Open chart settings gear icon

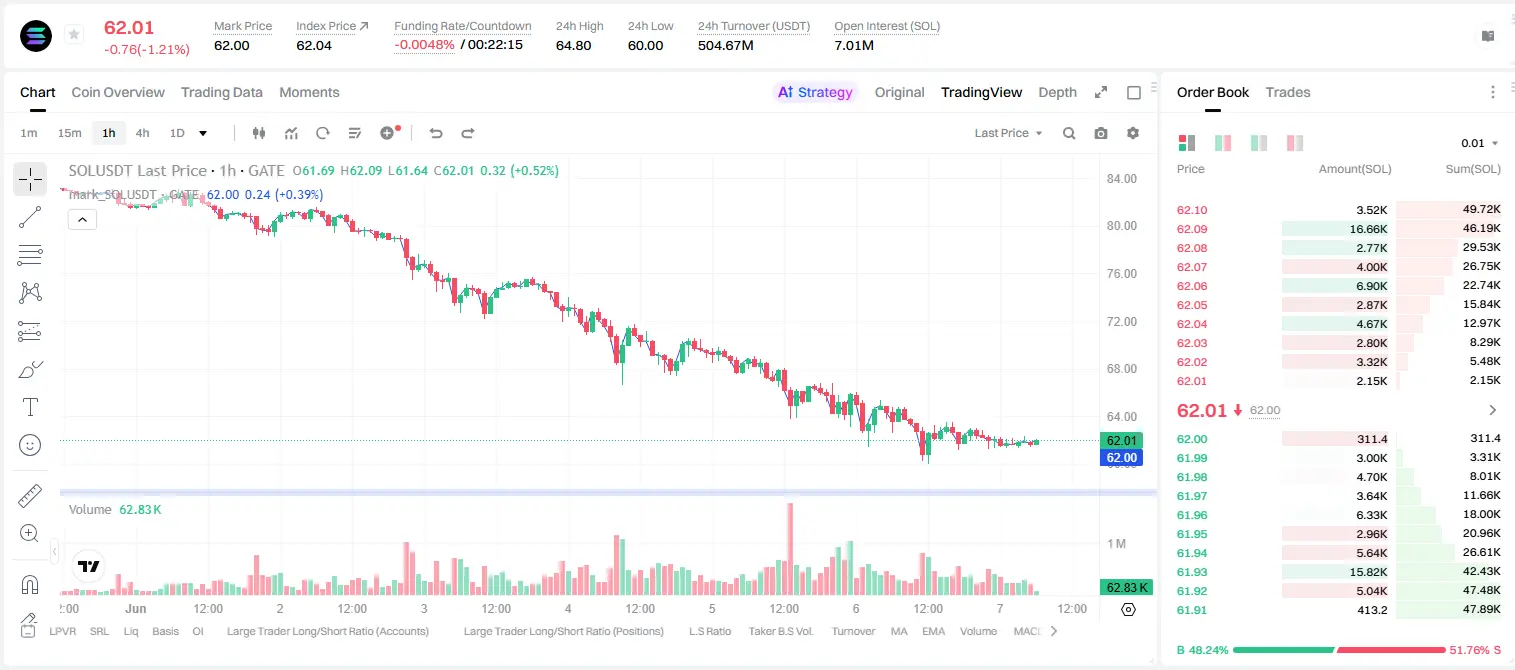point(1133,133)
